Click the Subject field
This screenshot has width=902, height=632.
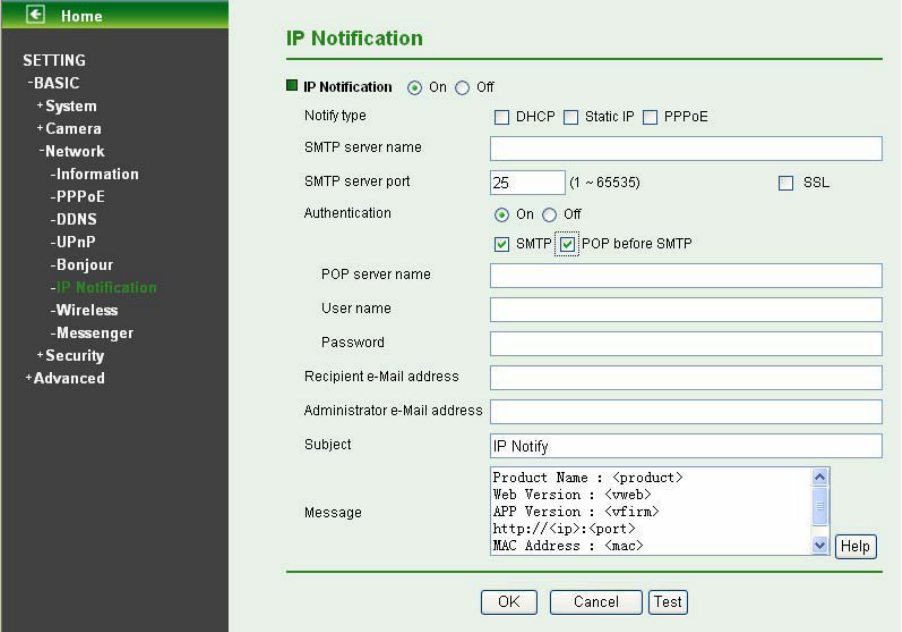click(x=686, y=446)
